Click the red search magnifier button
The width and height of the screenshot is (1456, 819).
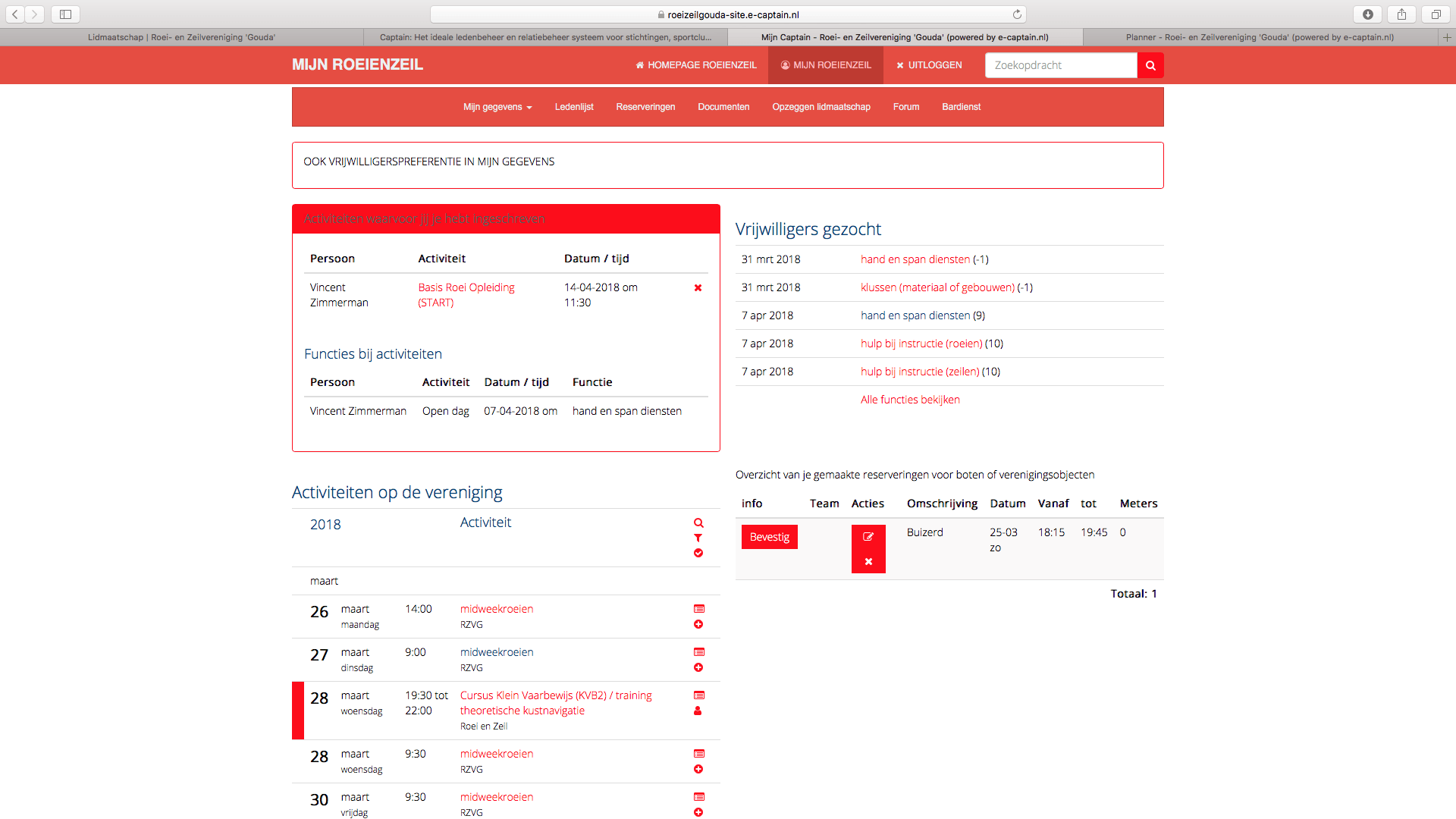1150,65
